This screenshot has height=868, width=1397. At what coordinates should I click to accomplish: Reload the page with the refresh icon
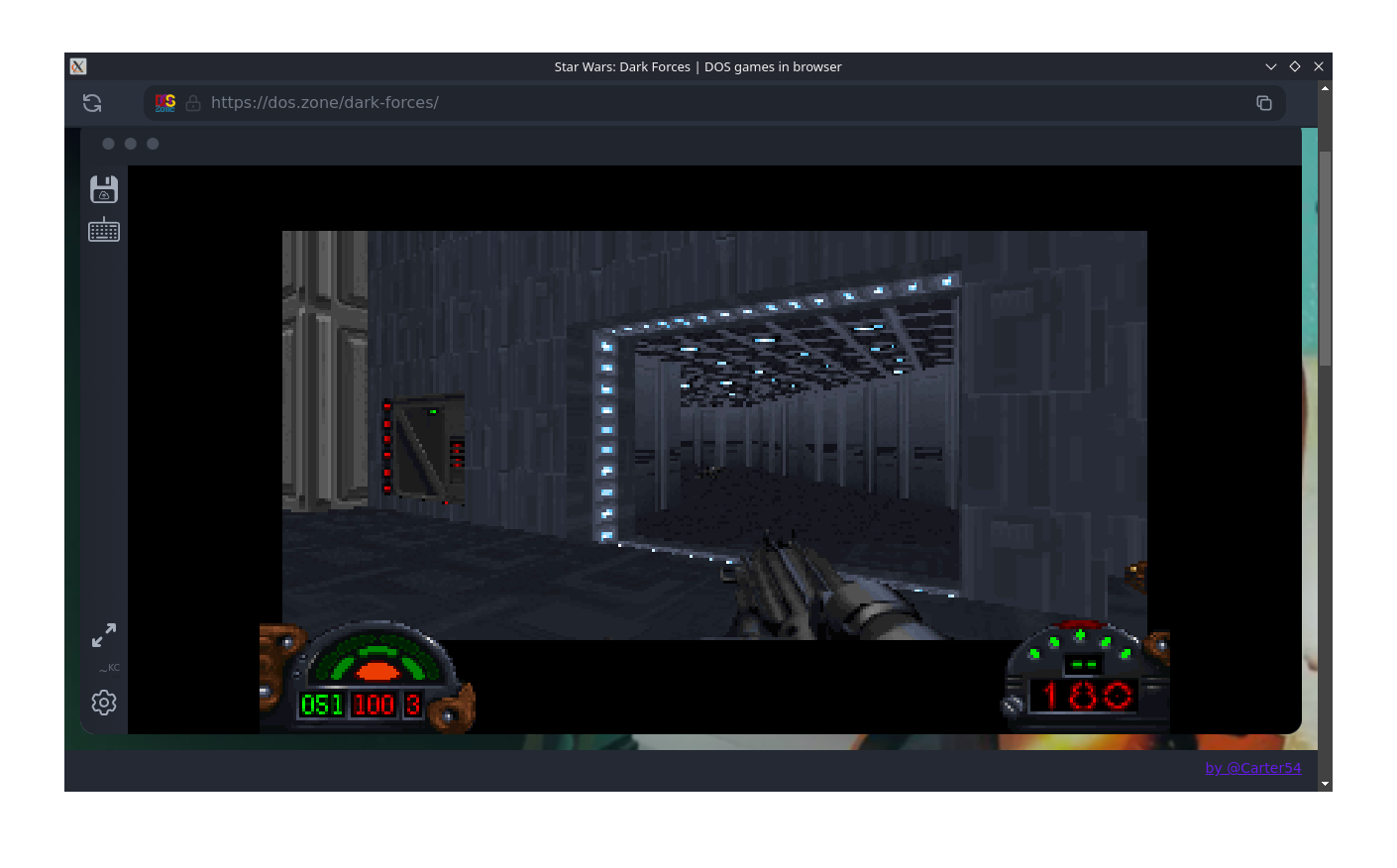[92, 103]
